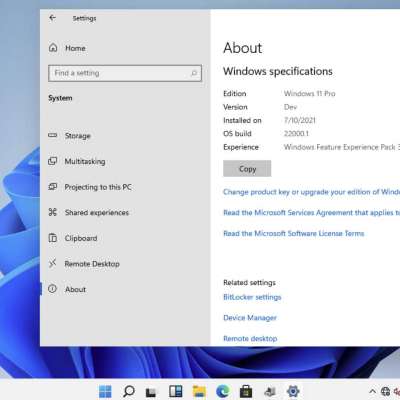This screenshot has height=400, width=400.
Task: Open taskbar Search
Action: pyautogui.click(x=129, y=391)
